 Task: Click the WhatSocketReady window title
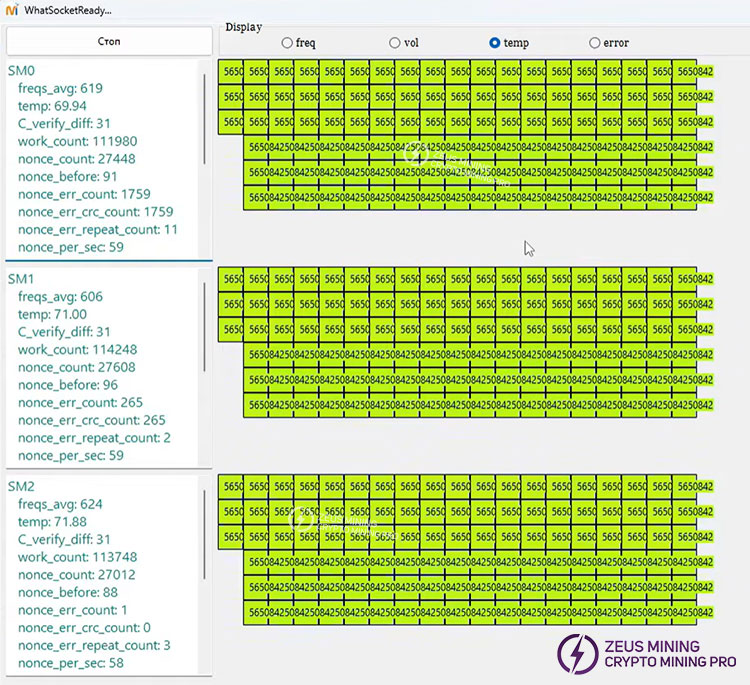68,10
